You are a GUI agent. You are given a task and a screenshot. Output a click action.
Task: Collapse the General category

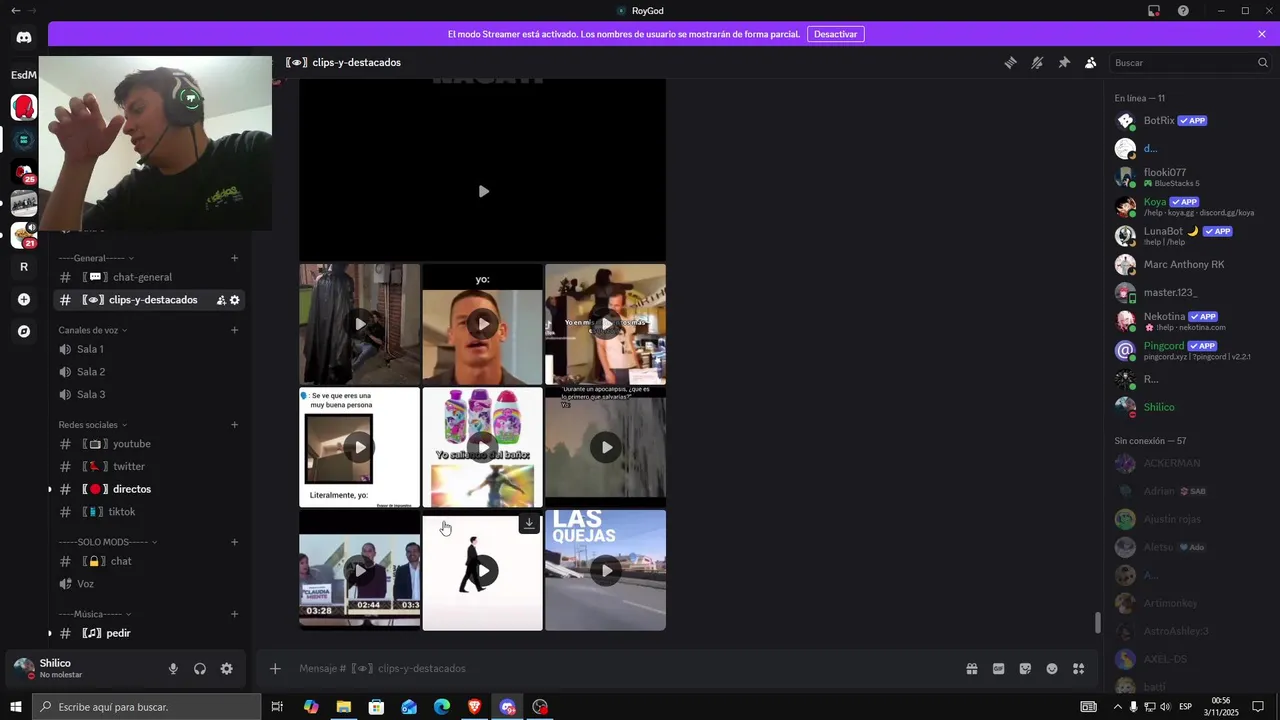96,258
